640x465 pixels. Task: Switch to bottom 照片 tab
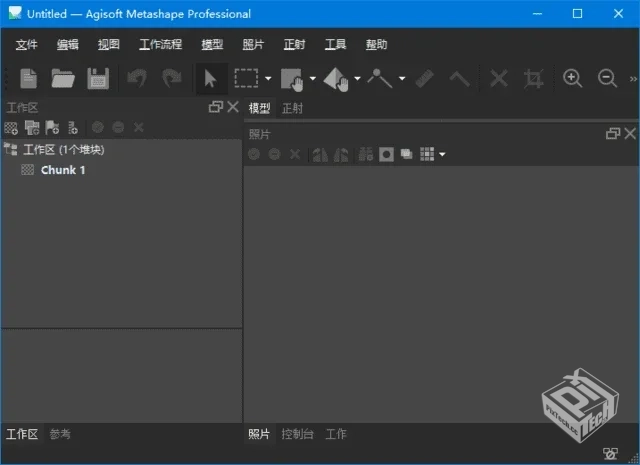pos(259,434)
